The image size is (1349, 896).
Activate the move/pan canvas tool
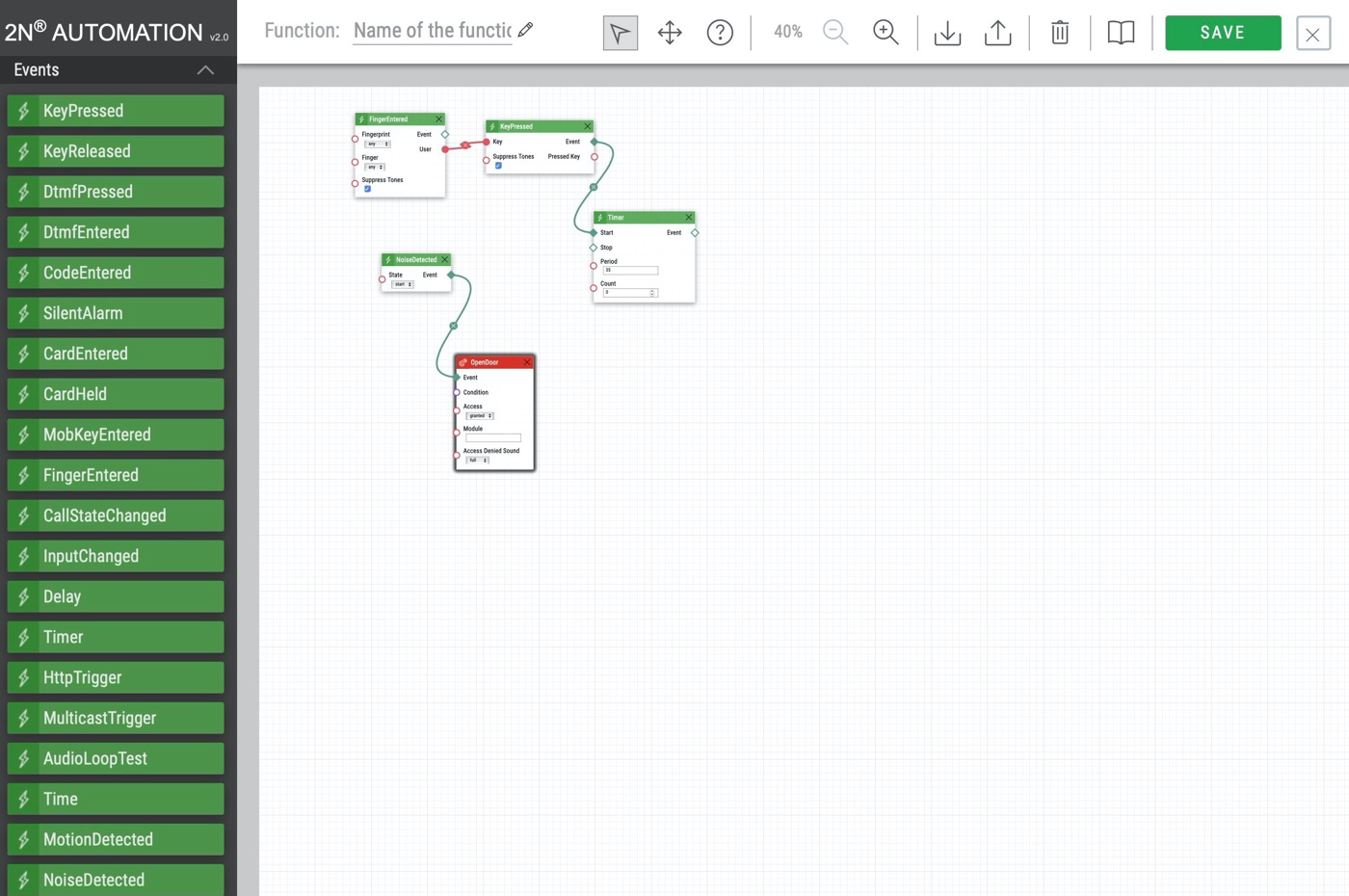coord(670,33)
